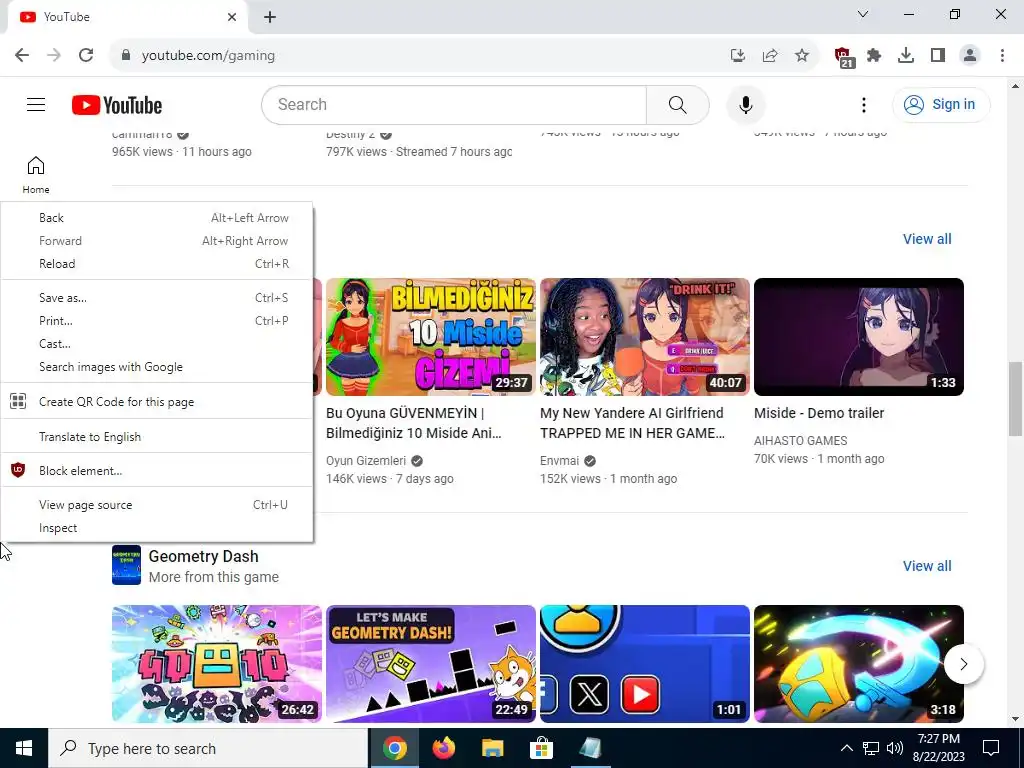Click the taskbar search box
The height and width of the screenshot is (768, 1024).
click(x=208, y=748)
